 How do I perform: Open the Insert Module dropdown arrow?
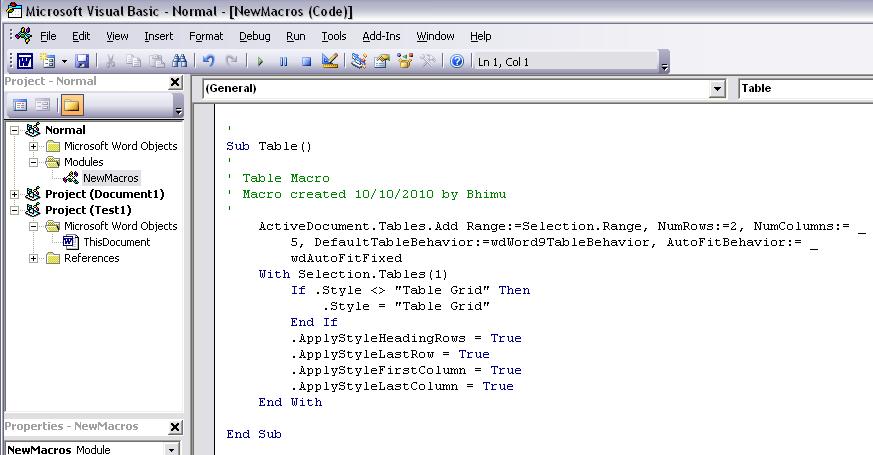coord(65,61)
